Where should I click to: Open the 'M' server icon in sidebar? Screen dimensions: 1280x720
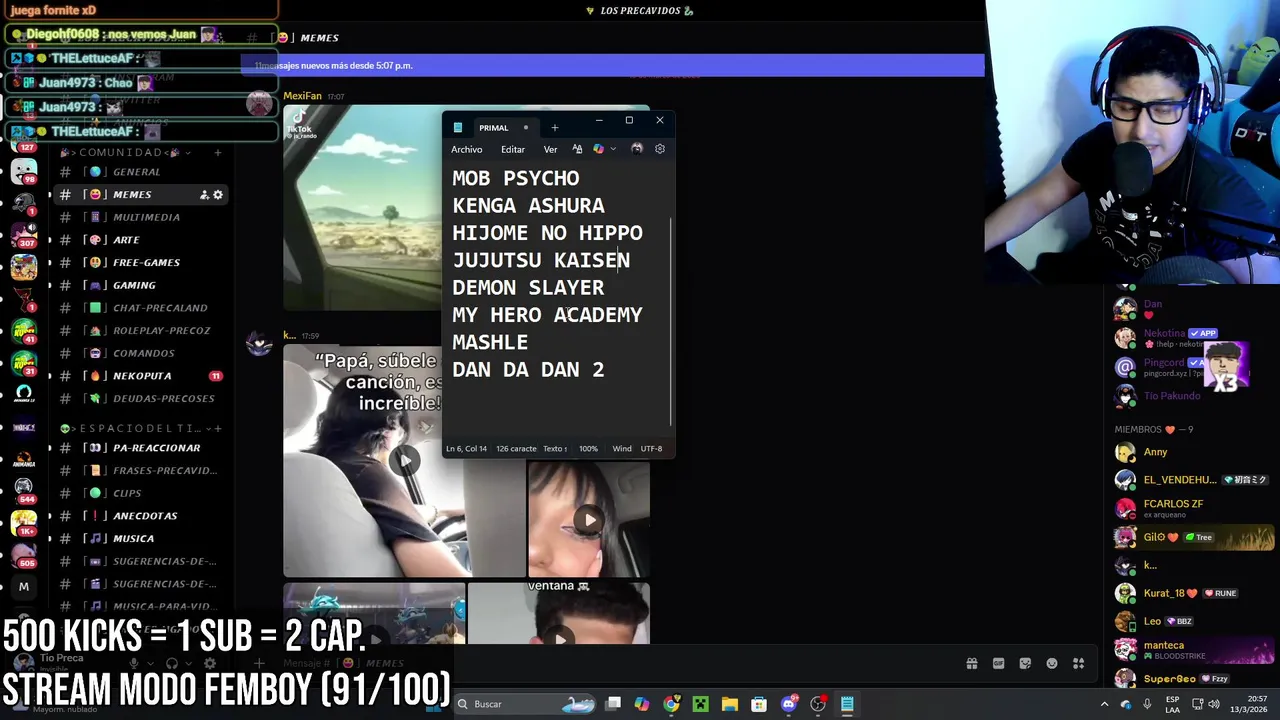pos(24,587)
